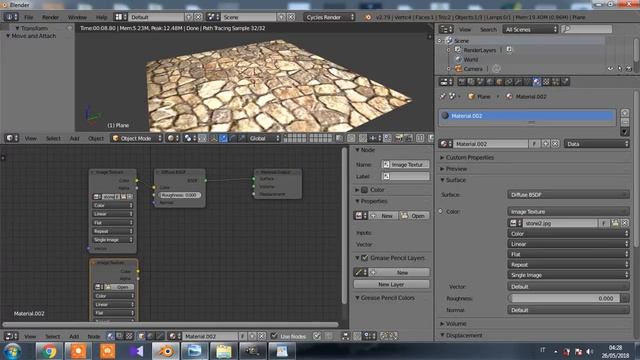640x360 pixels.
Task: Open the Node menu in node editor
Action: (x=94, y=336)
